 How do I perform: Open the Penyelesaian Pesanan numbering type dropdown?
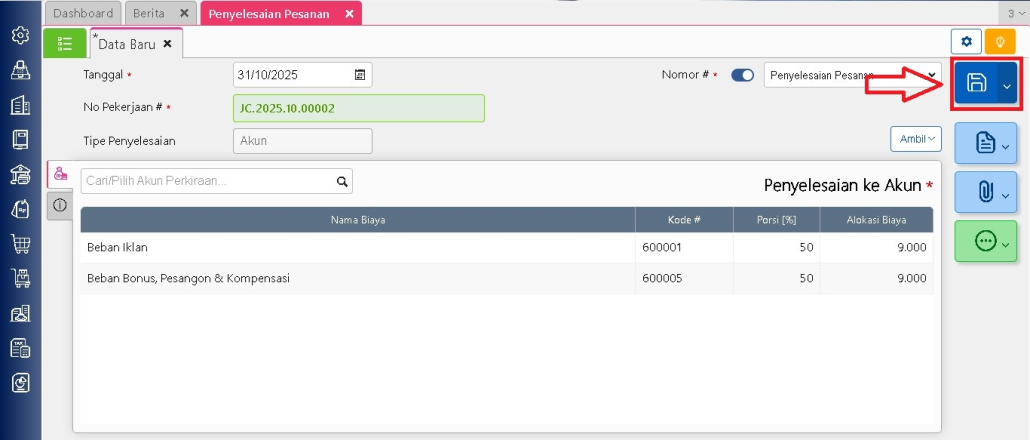pos(852,75)
